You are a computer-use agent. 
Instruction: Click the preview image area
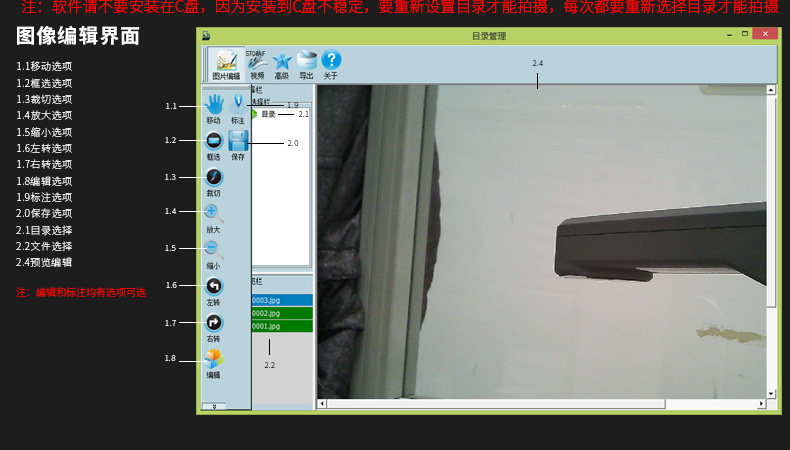[542, 242]
